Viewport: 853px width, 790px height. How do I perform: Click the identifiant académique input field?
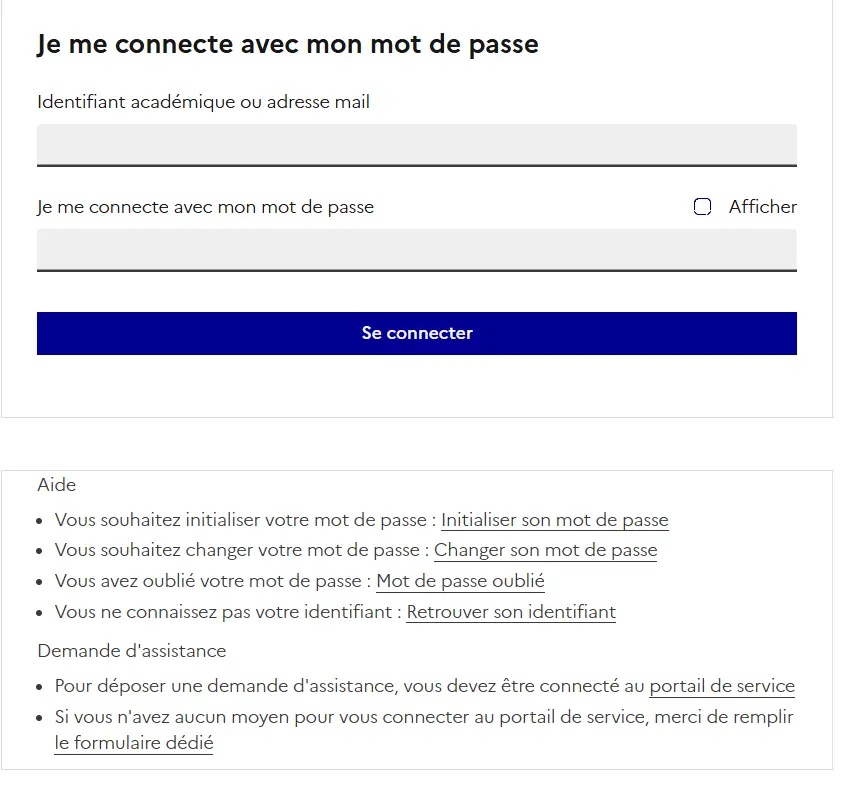[x=416, y=144]
